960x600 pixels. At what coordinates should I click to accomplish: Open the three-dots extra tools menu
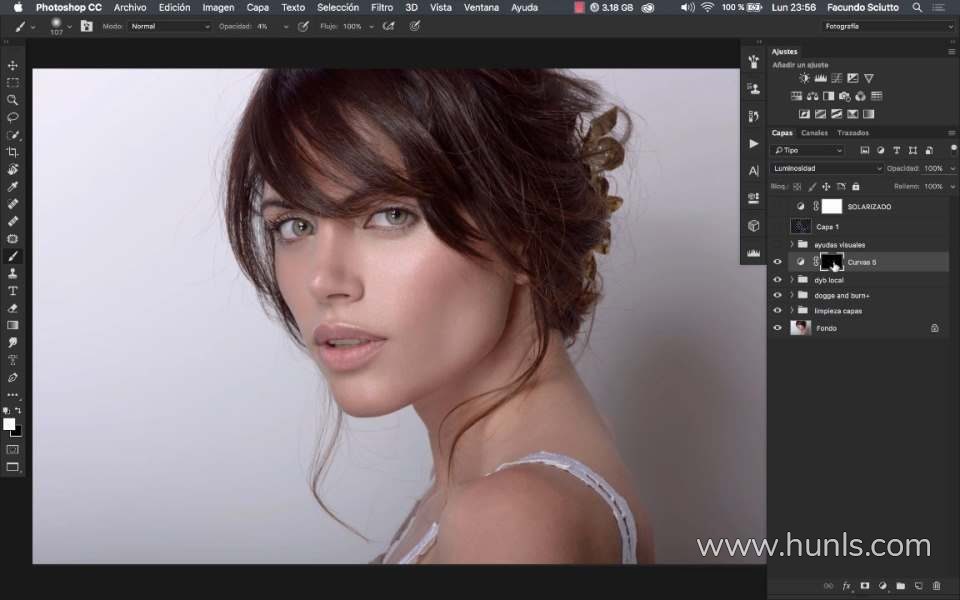pyautogui.click(x=12, y=395)
